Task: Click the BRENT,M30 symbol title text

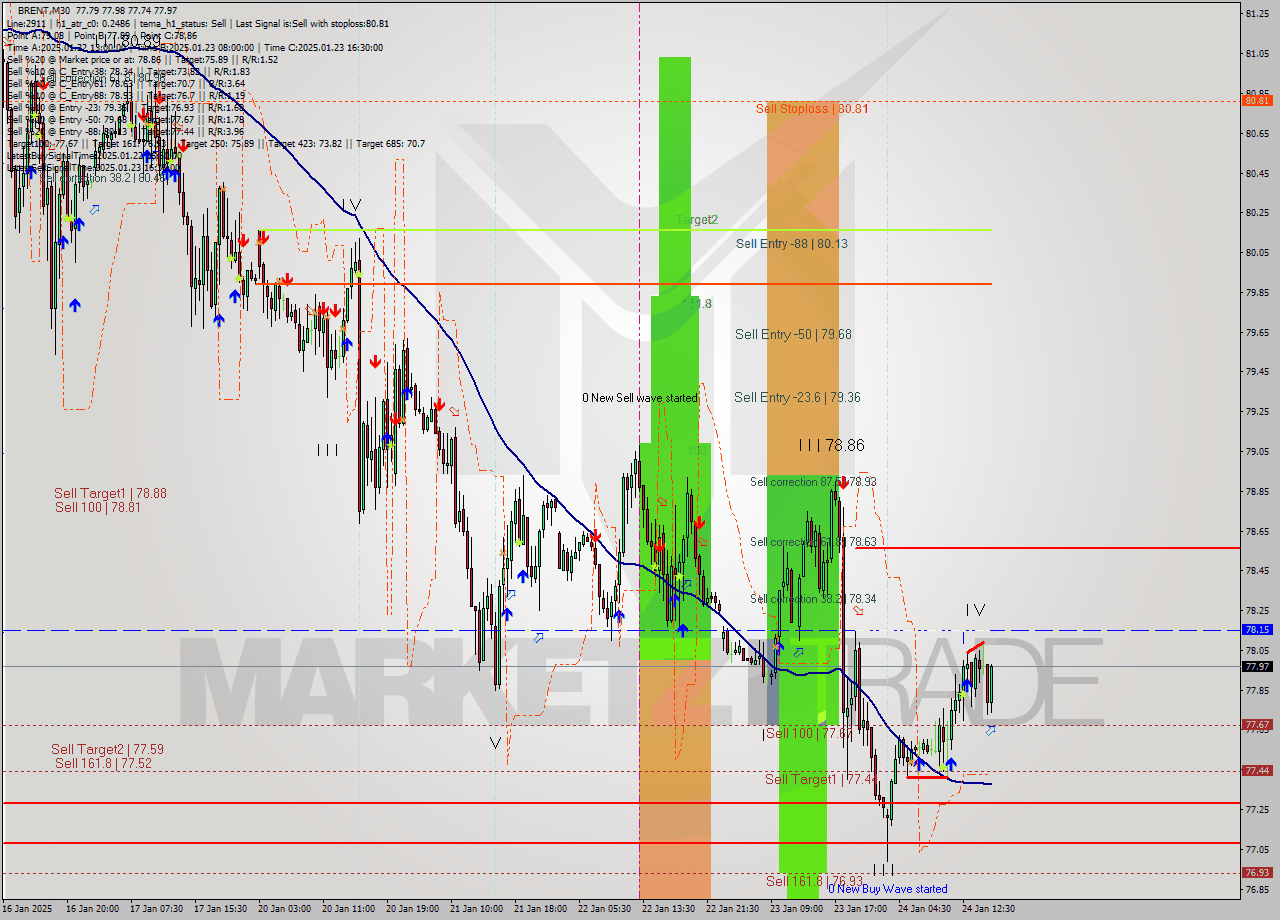Action: pyautogui.click(x=46, y=10)
